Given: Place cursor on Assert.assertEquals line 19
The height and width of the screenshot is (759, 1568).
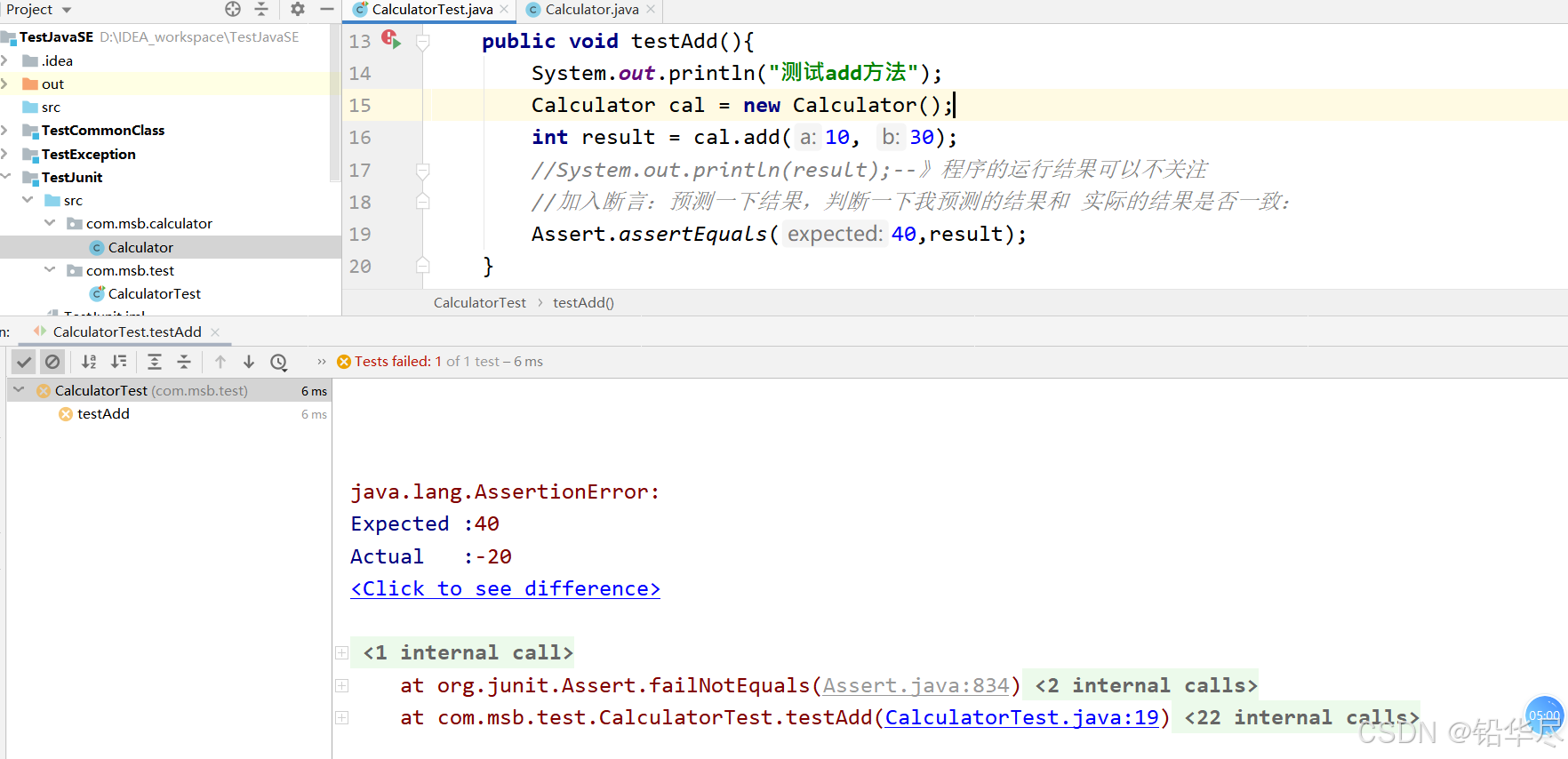Looking at the screenshot, I should [779, 234].
